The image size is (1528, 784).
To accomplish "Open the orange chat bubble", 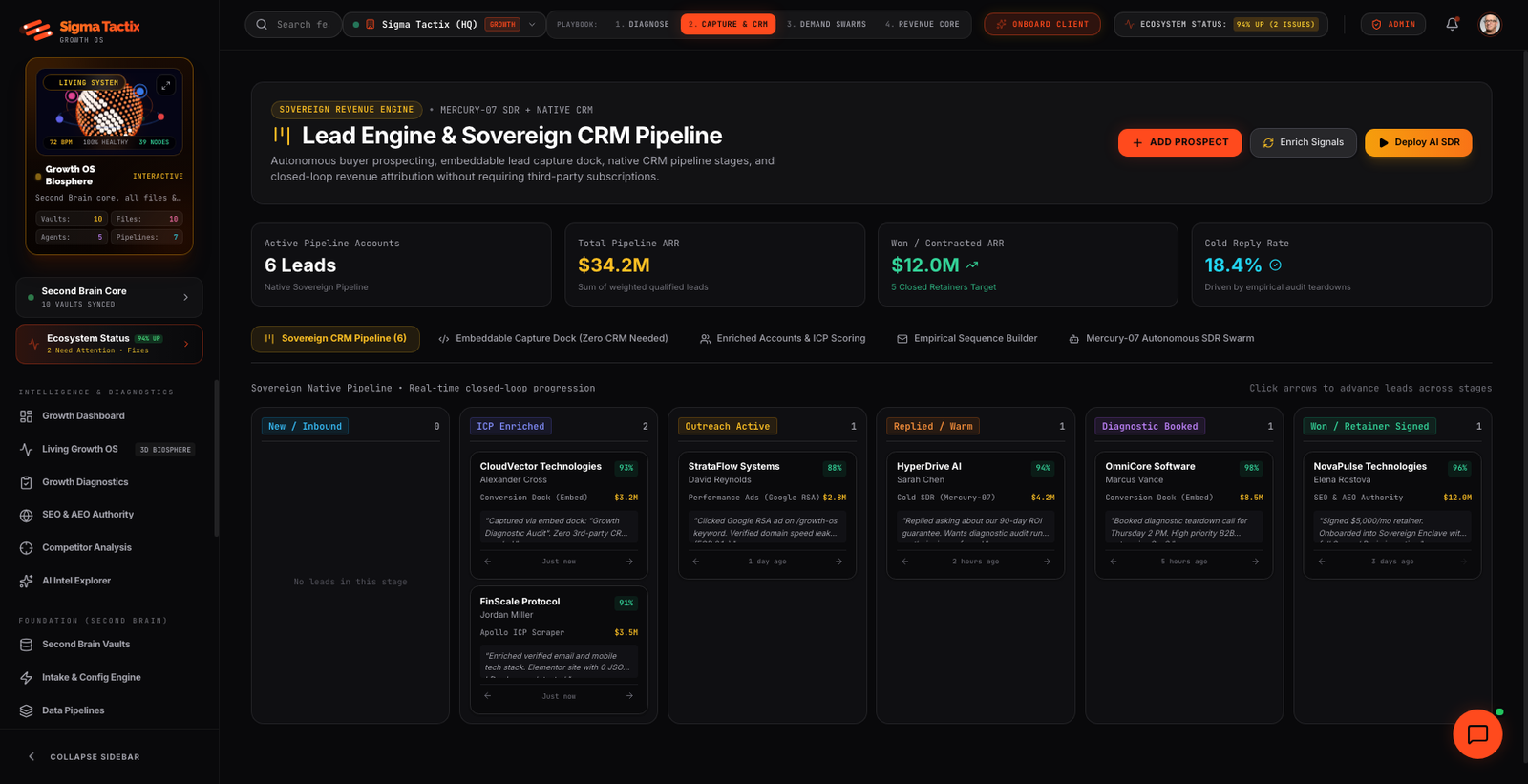I will pyautogui.click(x=1477, y=733).
